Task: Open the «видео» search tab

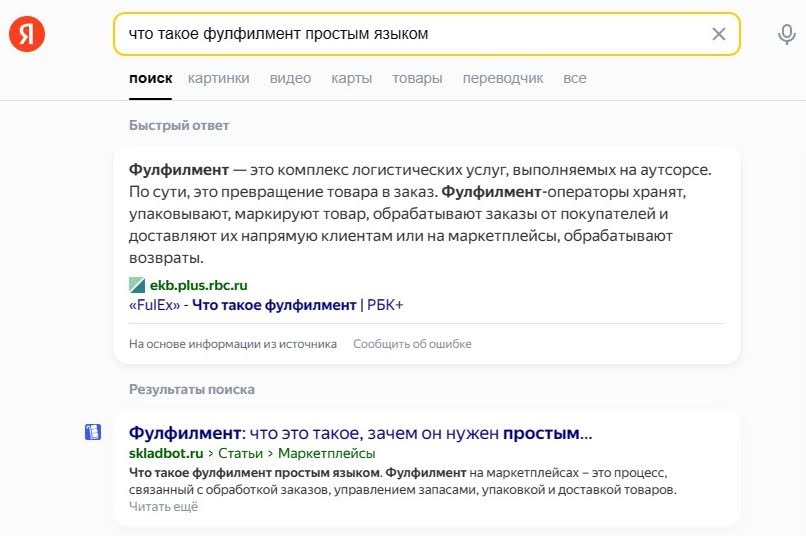Action: click(290, 78)
